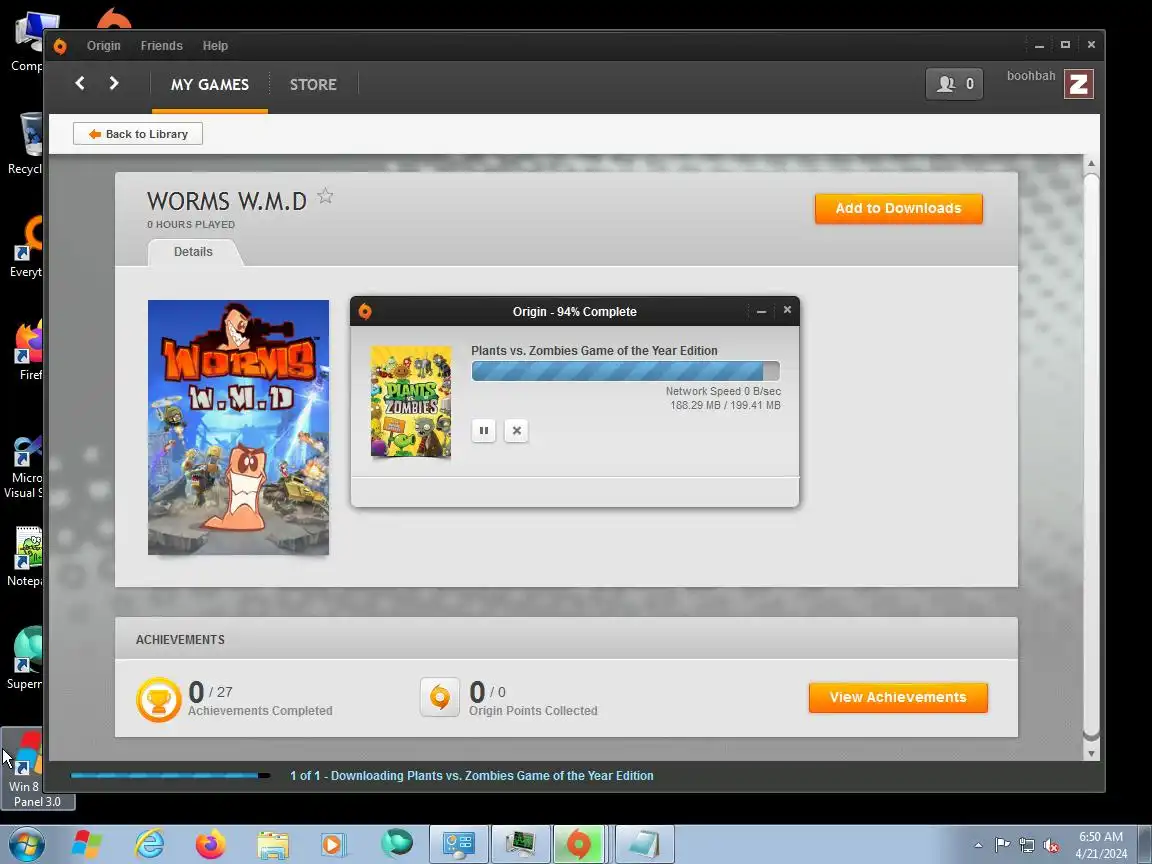Screen dimensions: 1152x864
Task: Click the Achievements Completed label
Action: tap(260, 710)
